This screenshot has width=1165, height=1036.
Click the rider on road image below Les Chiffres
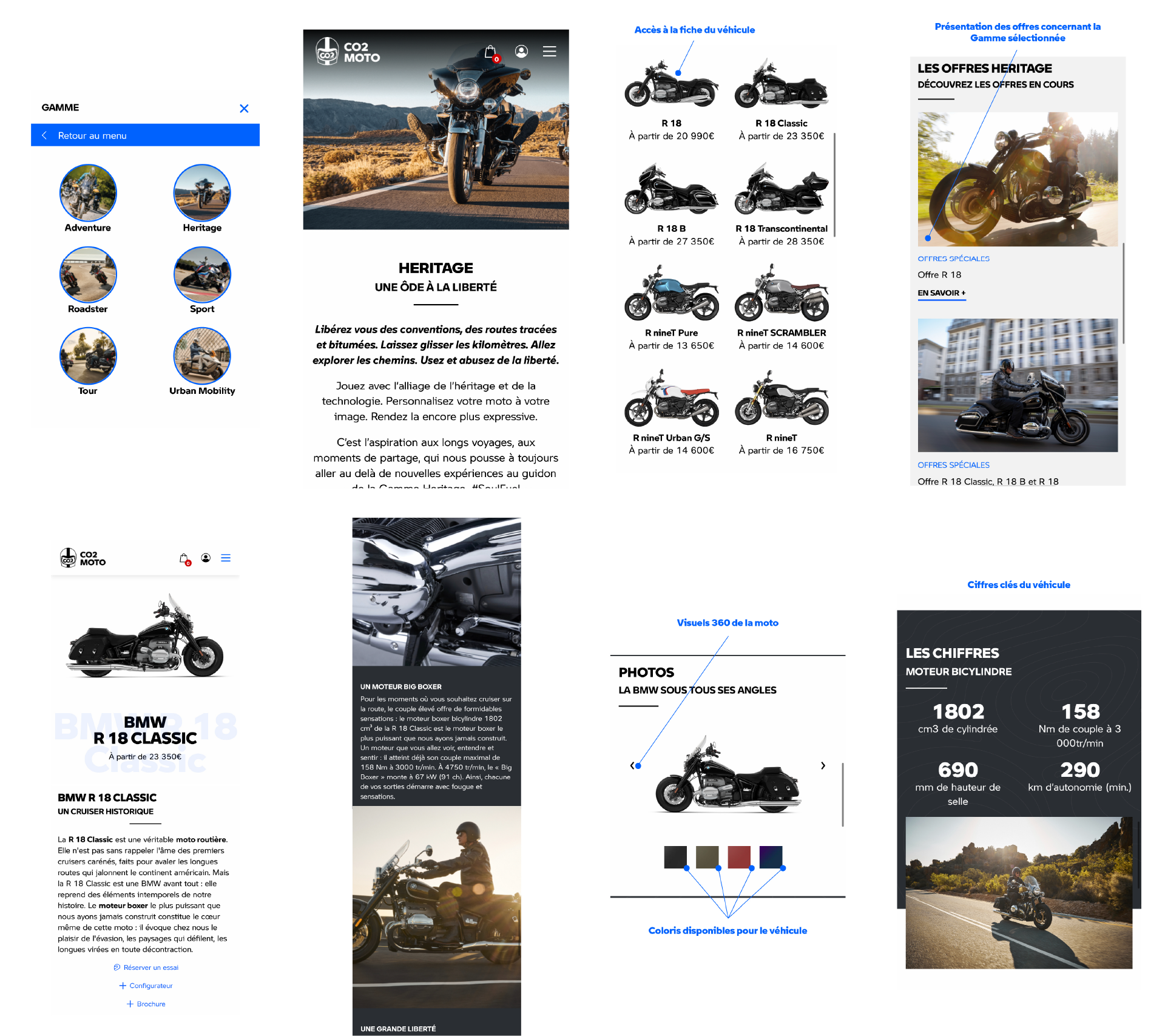[x=1019, y=893]
